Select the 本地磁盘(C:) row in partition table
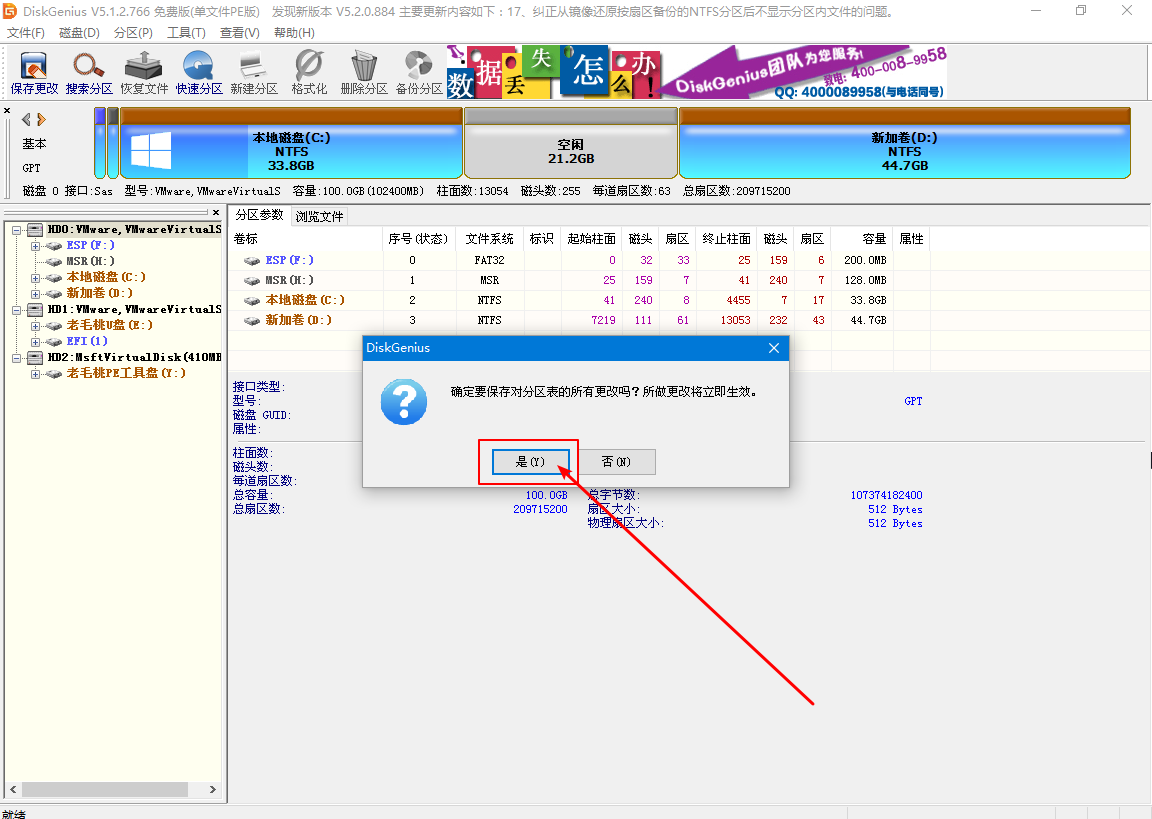1152x819 pixels. [x=580, y=300]
